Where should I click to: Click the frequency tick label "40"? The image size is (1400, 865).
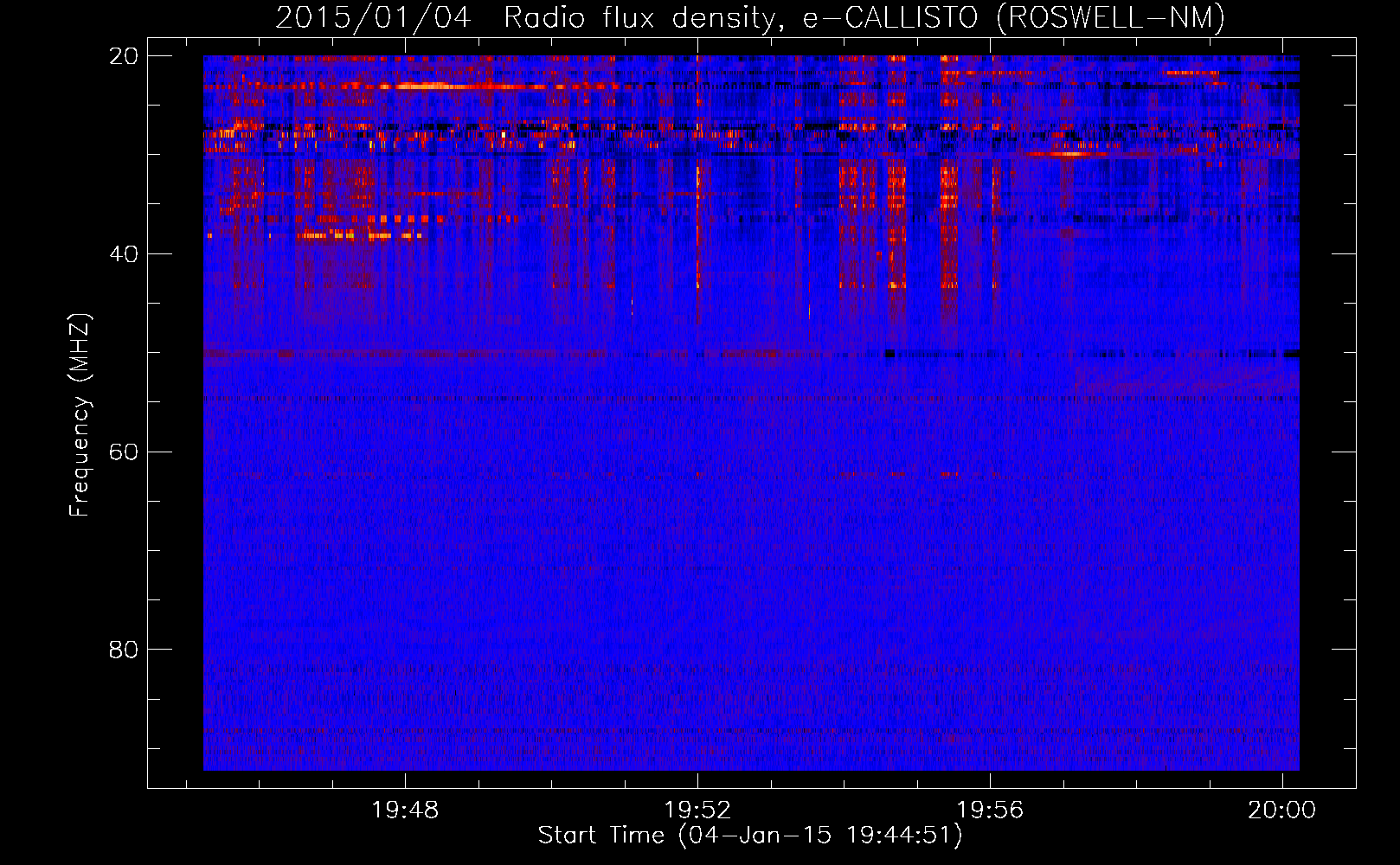(x=124, y=254)
